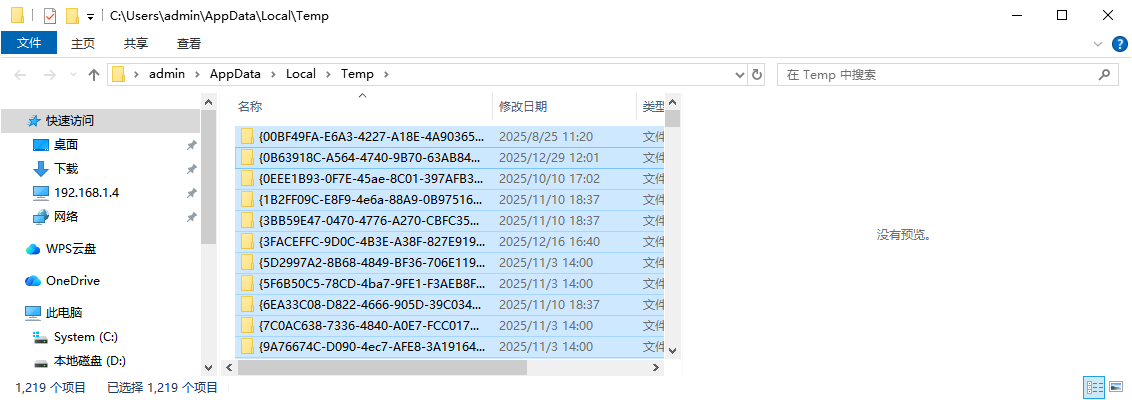The image size is (1132, 400).
Task: Select folder {1B2FF09C-E8F9-4e6a-88A9-0B97516...
Action: point(450,199)
